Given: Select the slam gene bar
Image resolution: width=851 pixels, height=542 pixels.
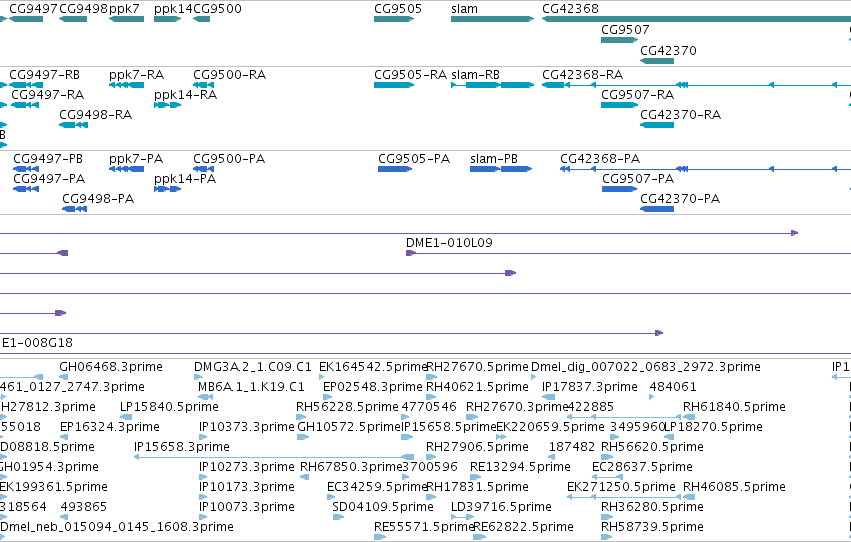Looking at the screenshot, I should (x=492, y=19).
